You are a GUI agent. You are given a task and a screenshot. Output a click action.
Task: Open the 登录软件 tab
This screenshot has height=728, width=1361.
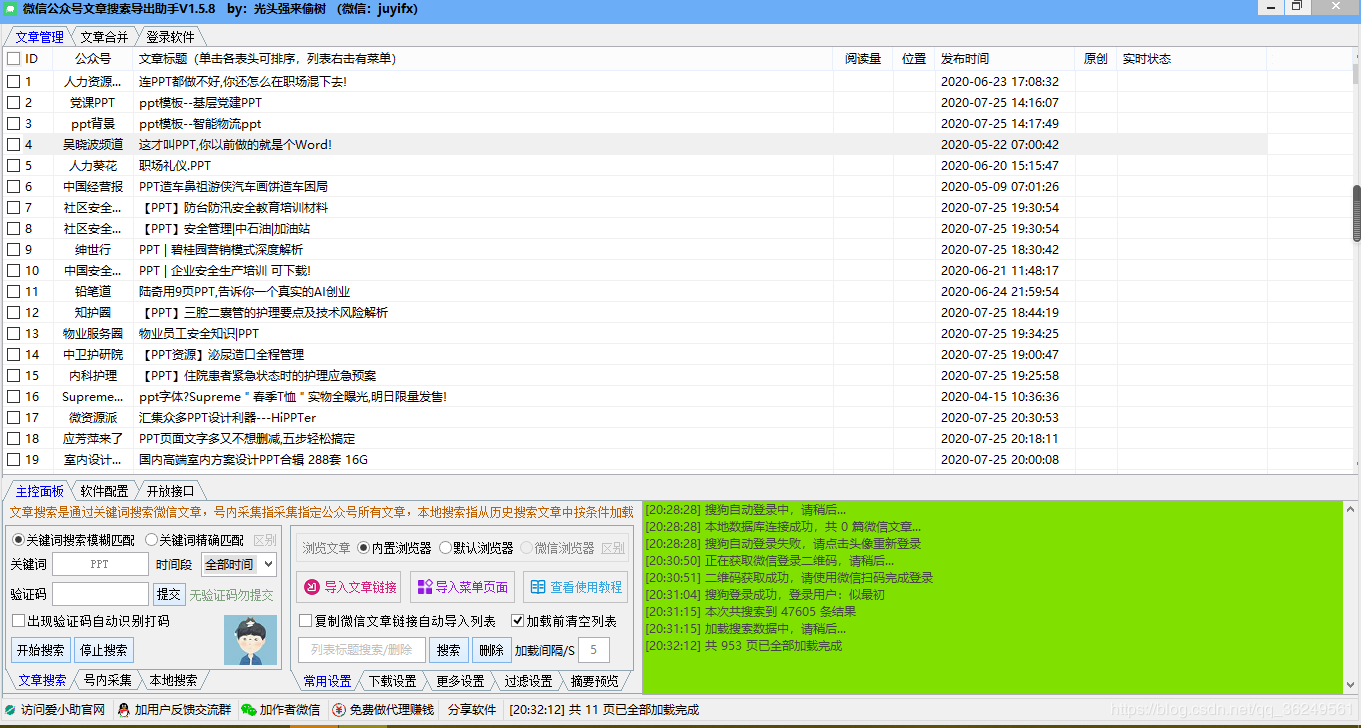[x=170, y=37]
